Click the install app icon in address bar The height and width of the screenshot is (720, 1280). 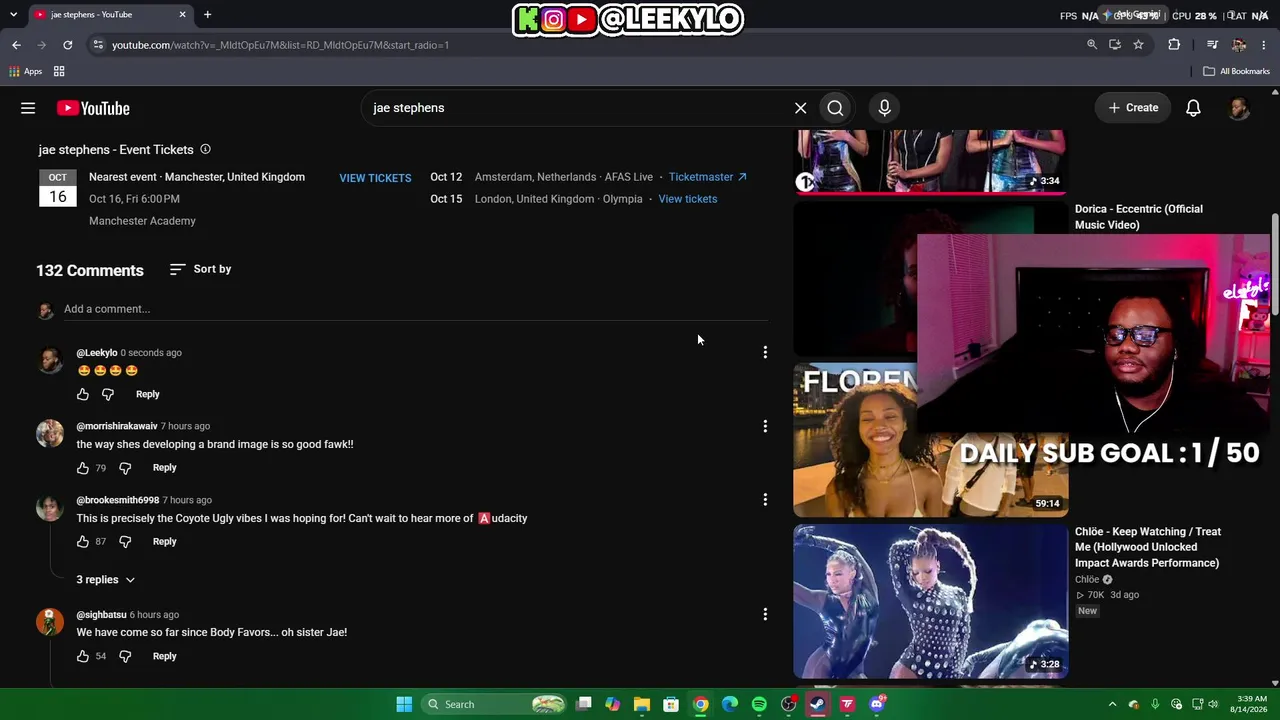pos(1115,45)
